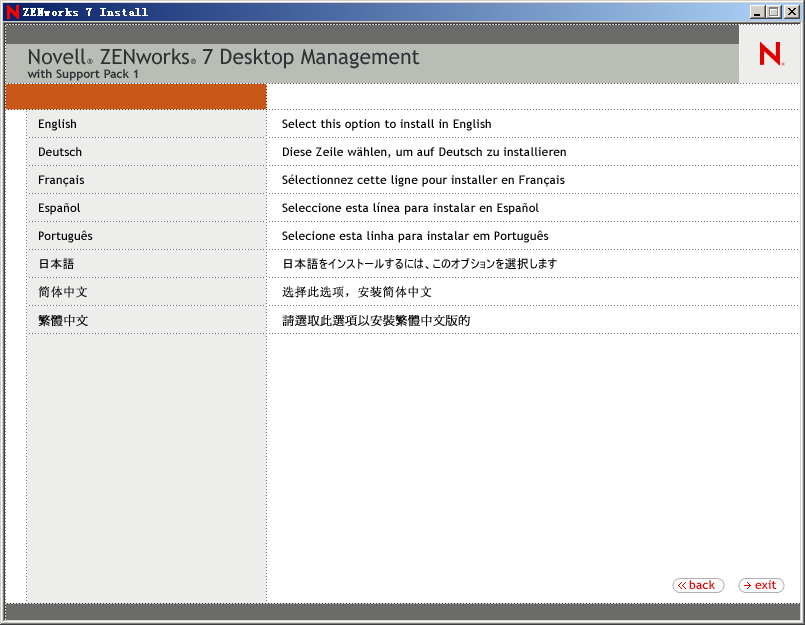Screen dimensions: 805x625
Task: Click the red Novell N logo
Action: pos(771,54)
